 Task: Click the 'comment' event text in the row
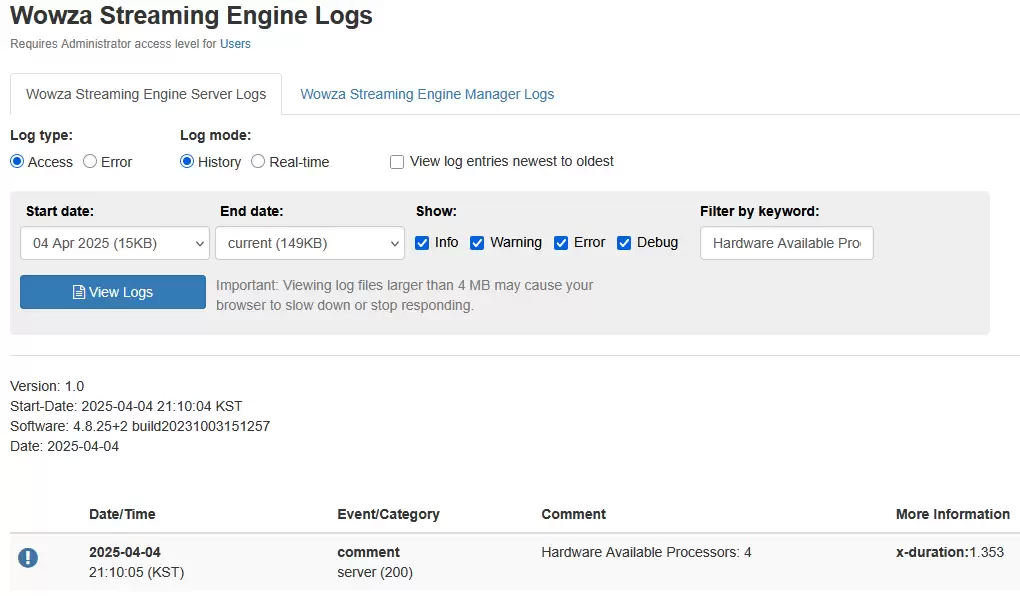368,552
